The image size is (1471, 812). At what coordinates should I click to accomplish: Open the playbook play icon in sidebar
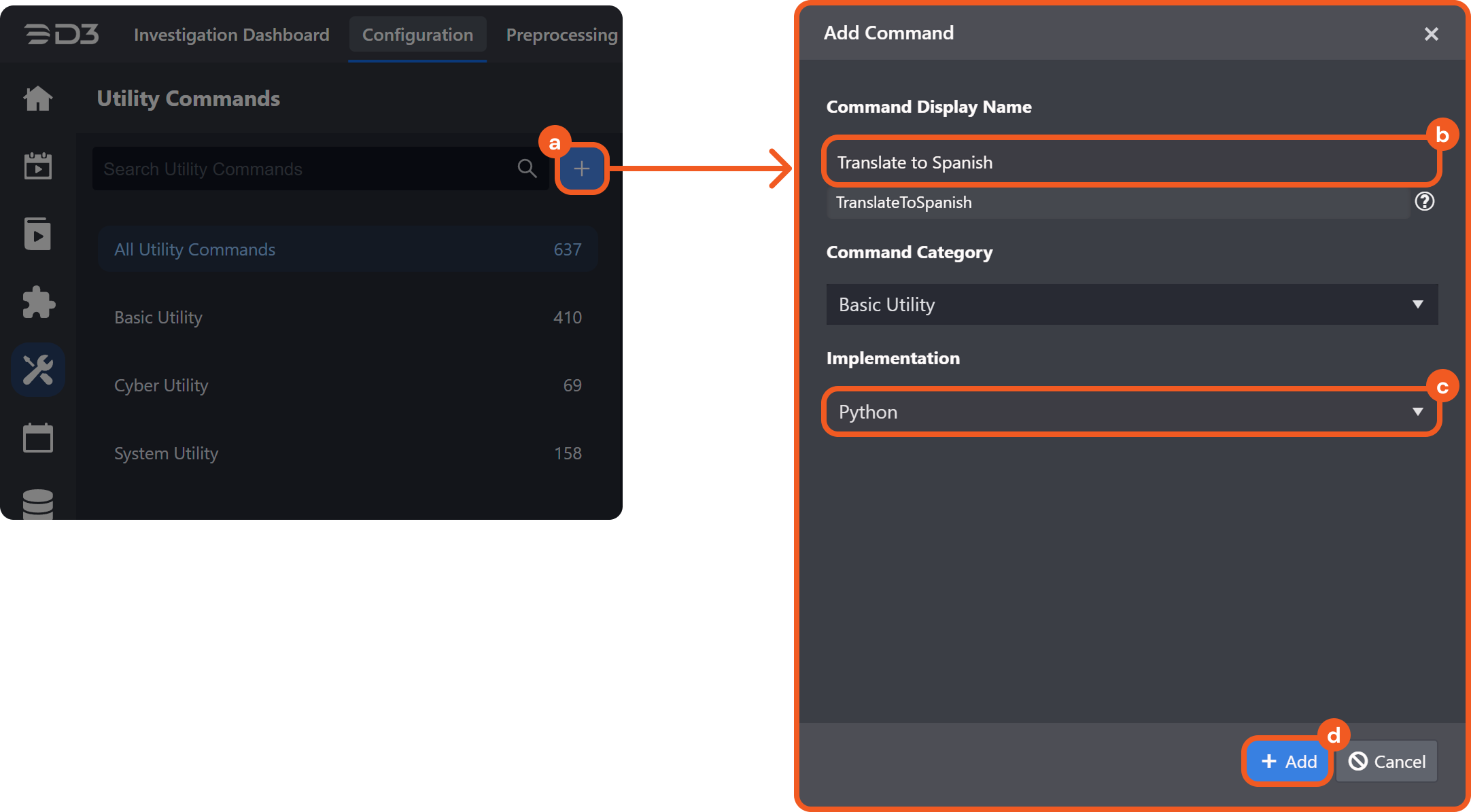click(38, 234)
